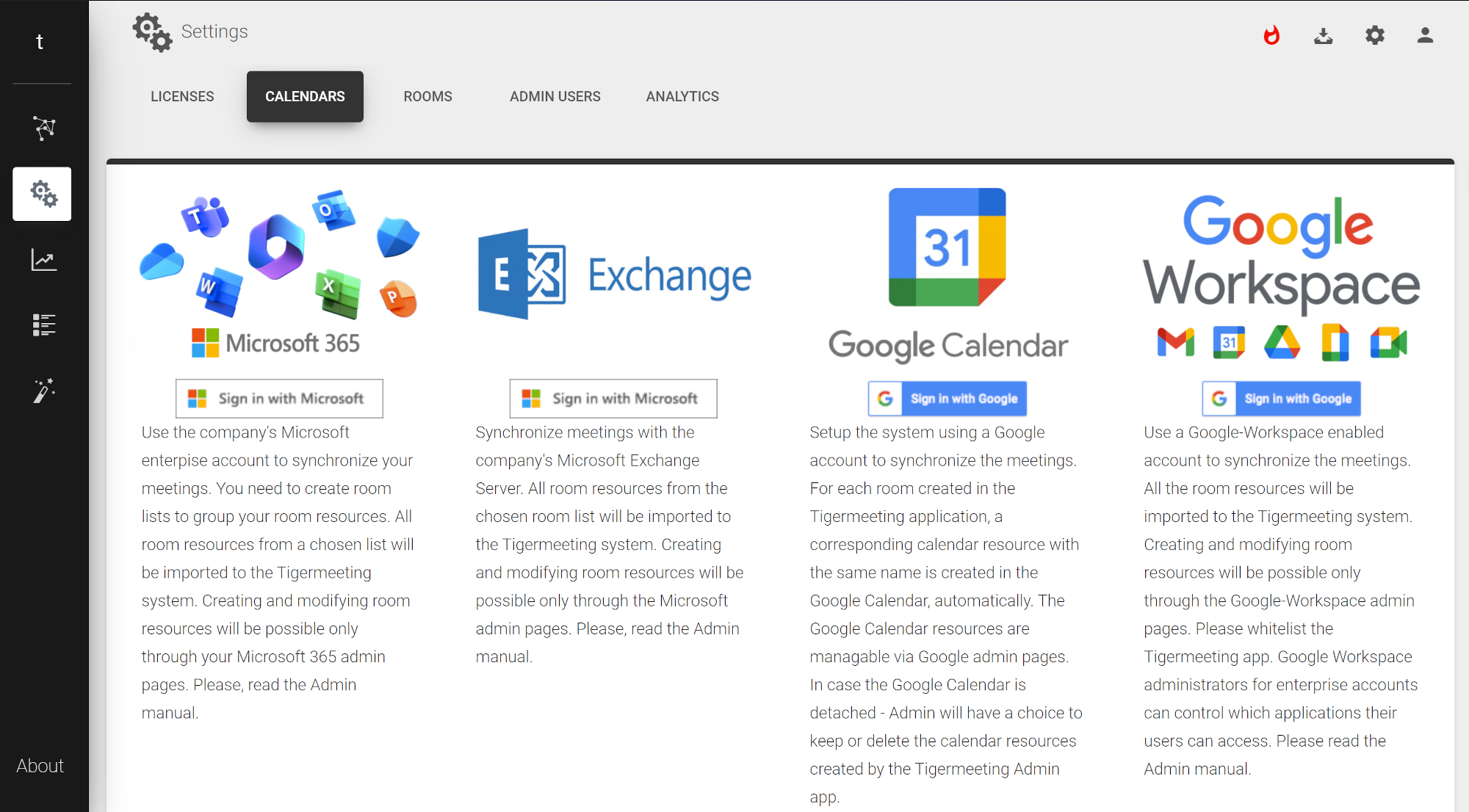Switch to the Licenses tab
Screen dimensions: 1469x812
click(182, 96)
